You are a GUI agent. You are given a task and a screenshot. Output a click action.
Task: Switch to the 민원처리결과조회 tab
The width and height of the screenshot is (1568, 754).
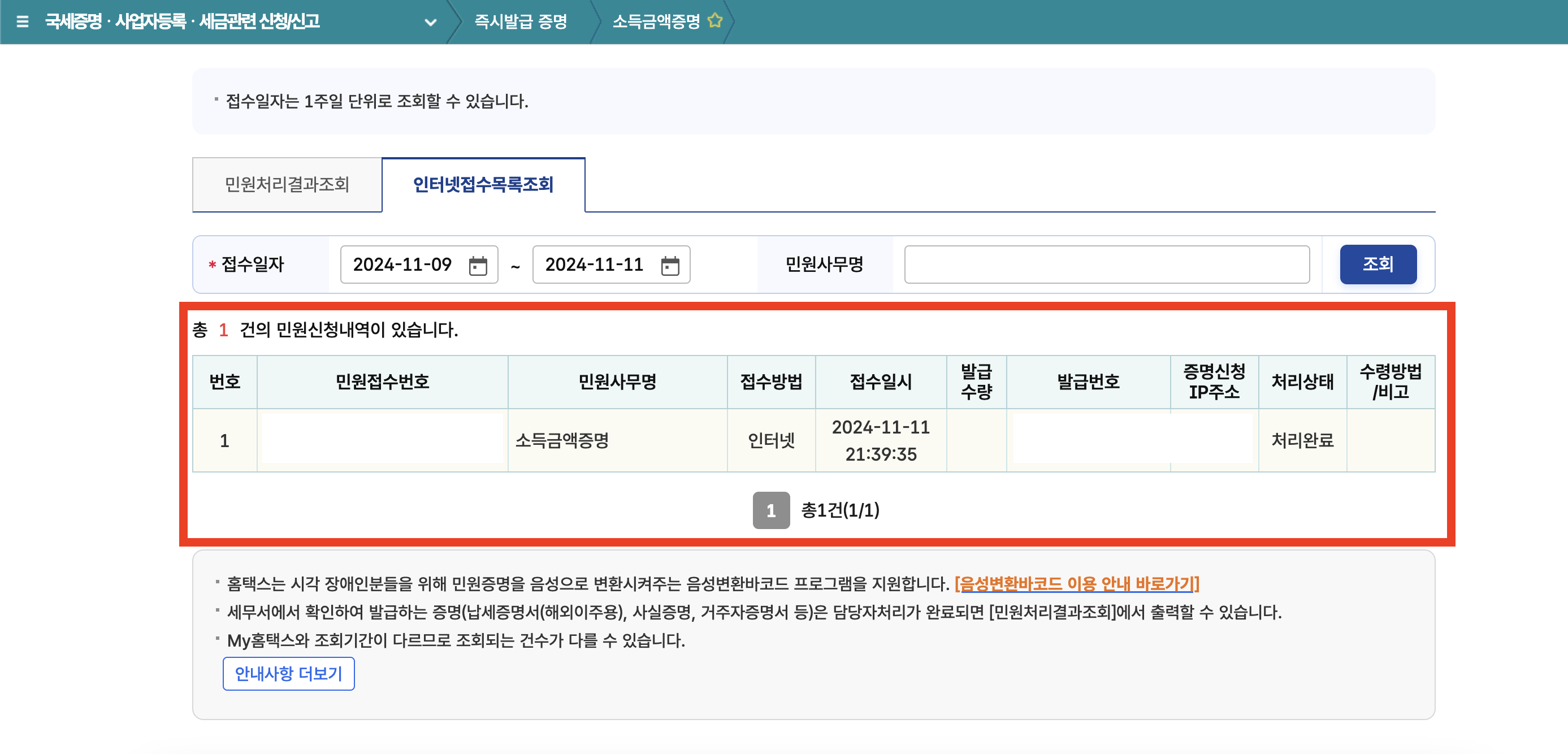pyautogui.click(x=286, y=184)
